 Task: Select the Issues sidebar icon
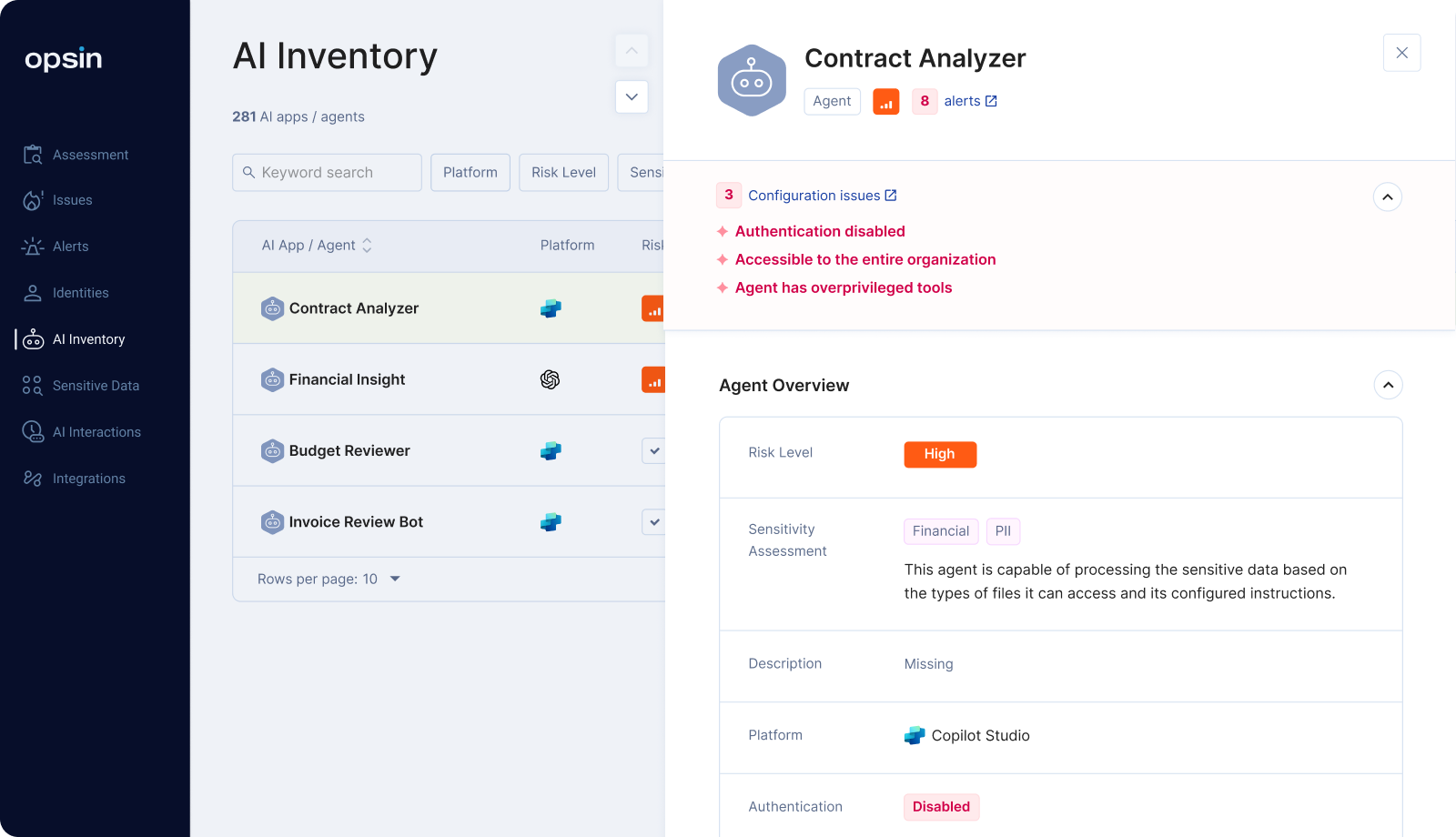[73, 200]
